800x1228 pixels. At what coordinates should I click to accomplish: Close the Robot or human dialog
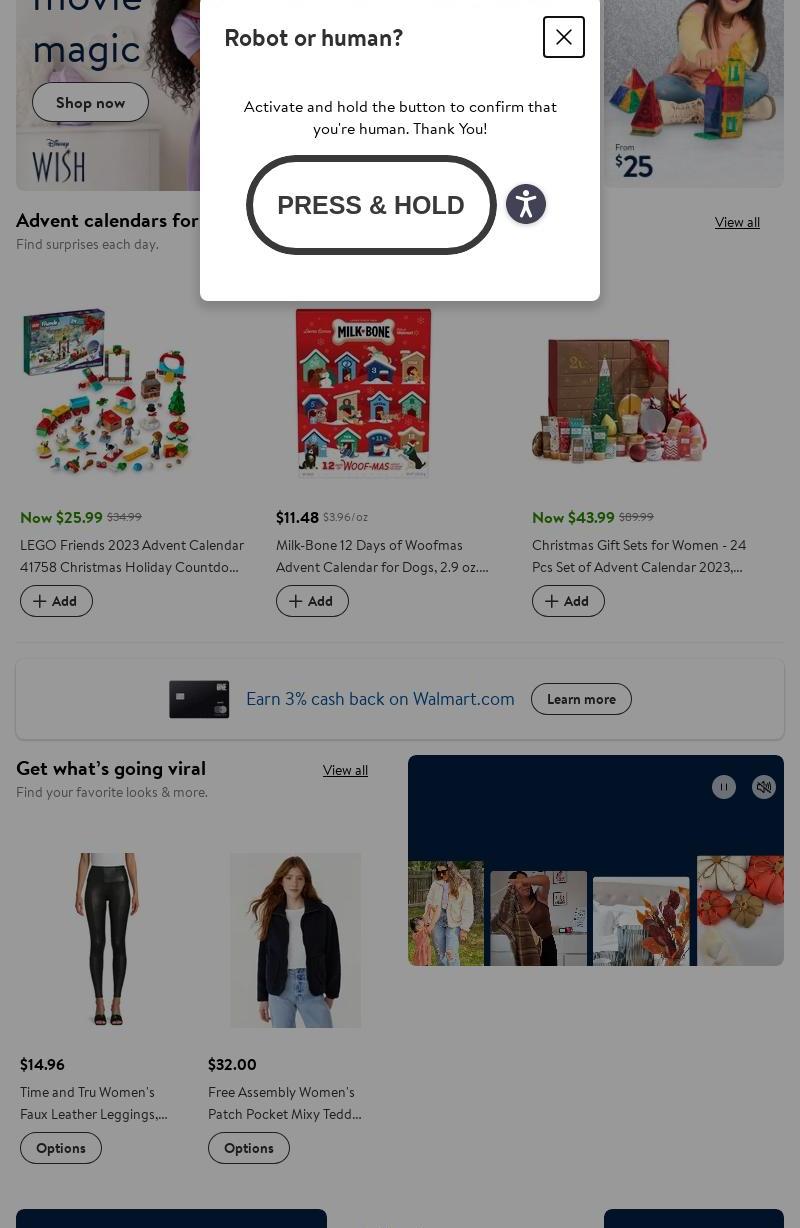[x=564, y=37]
